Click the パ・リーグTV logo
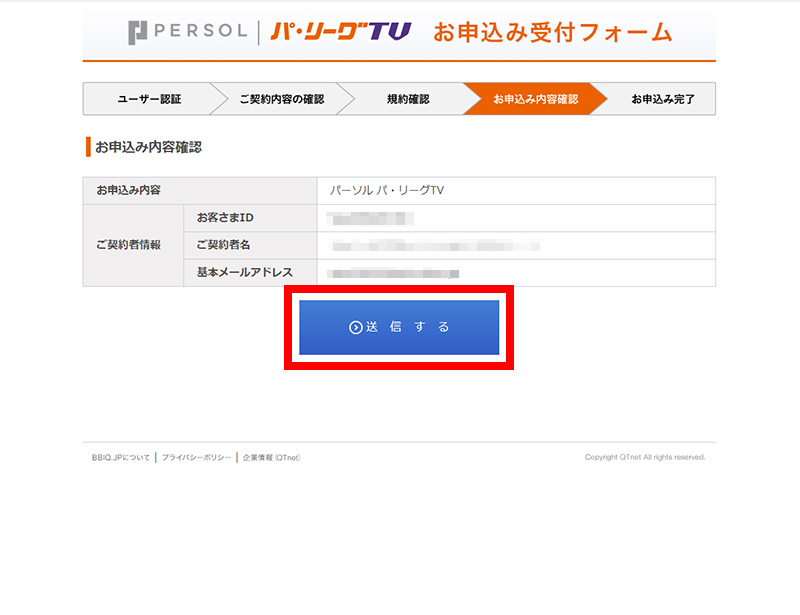 point(341,31)
